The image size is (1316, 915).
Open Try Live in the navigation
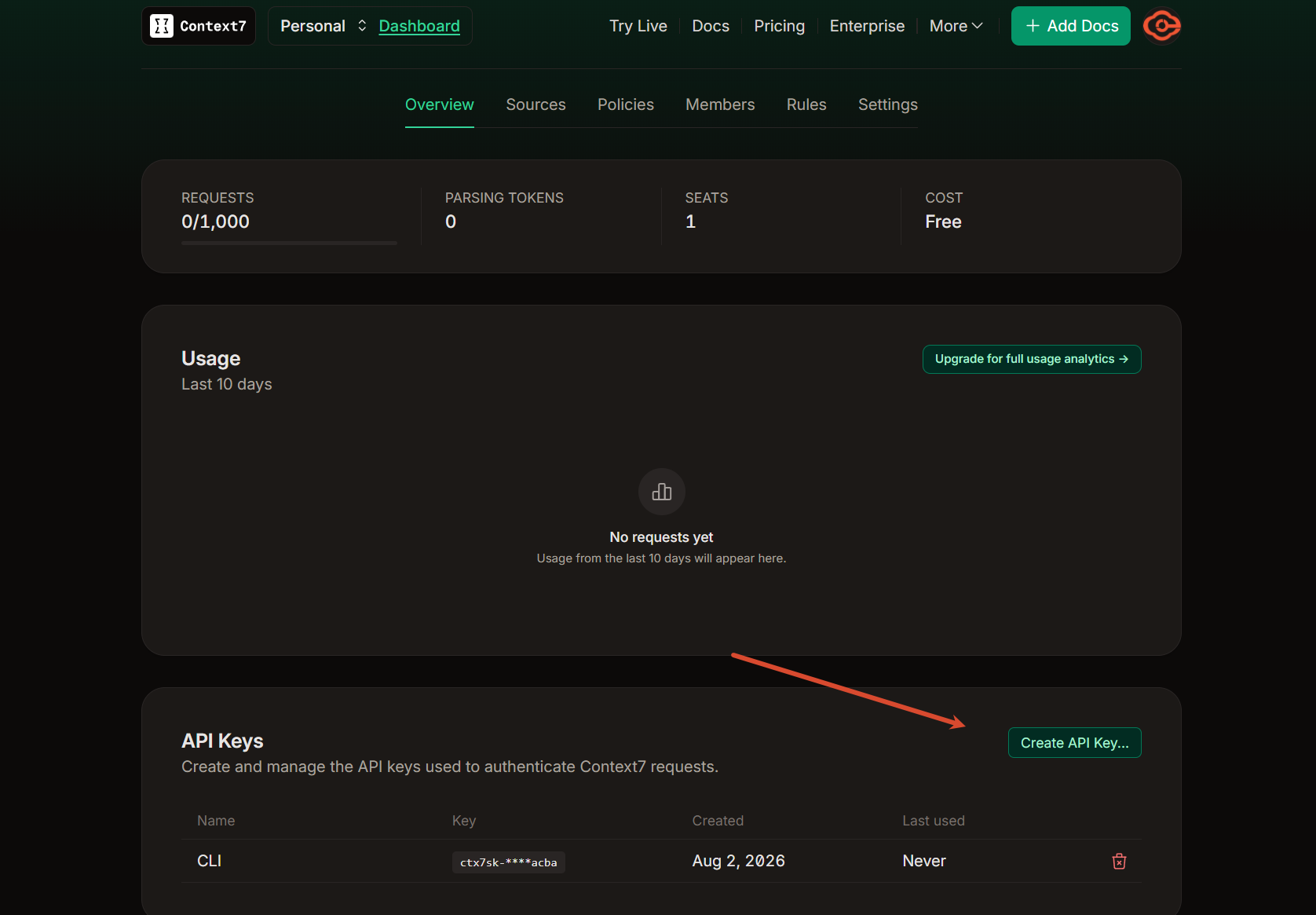click(x=638, y=26)
